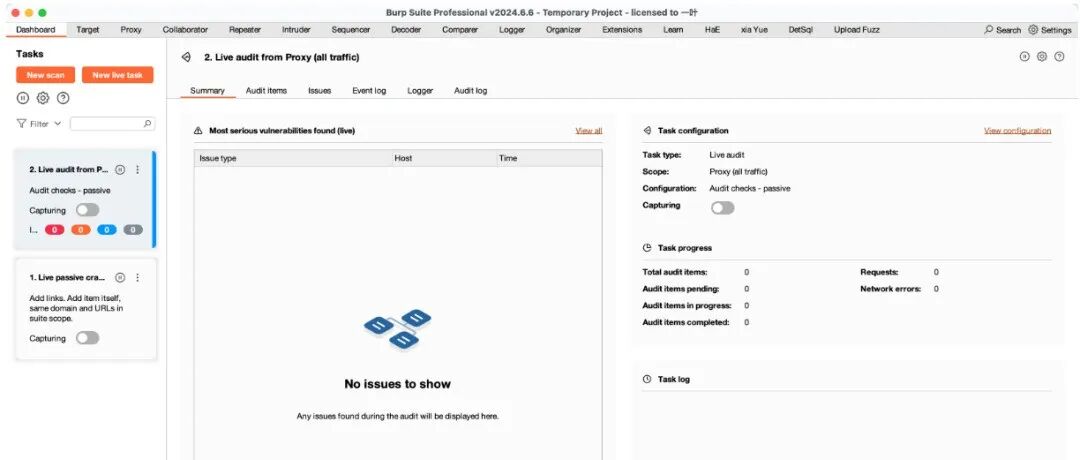This screenshot has width=1080, height=460.
Task: Sort issues by the Issue type column
Action: [x=292, y=158]
